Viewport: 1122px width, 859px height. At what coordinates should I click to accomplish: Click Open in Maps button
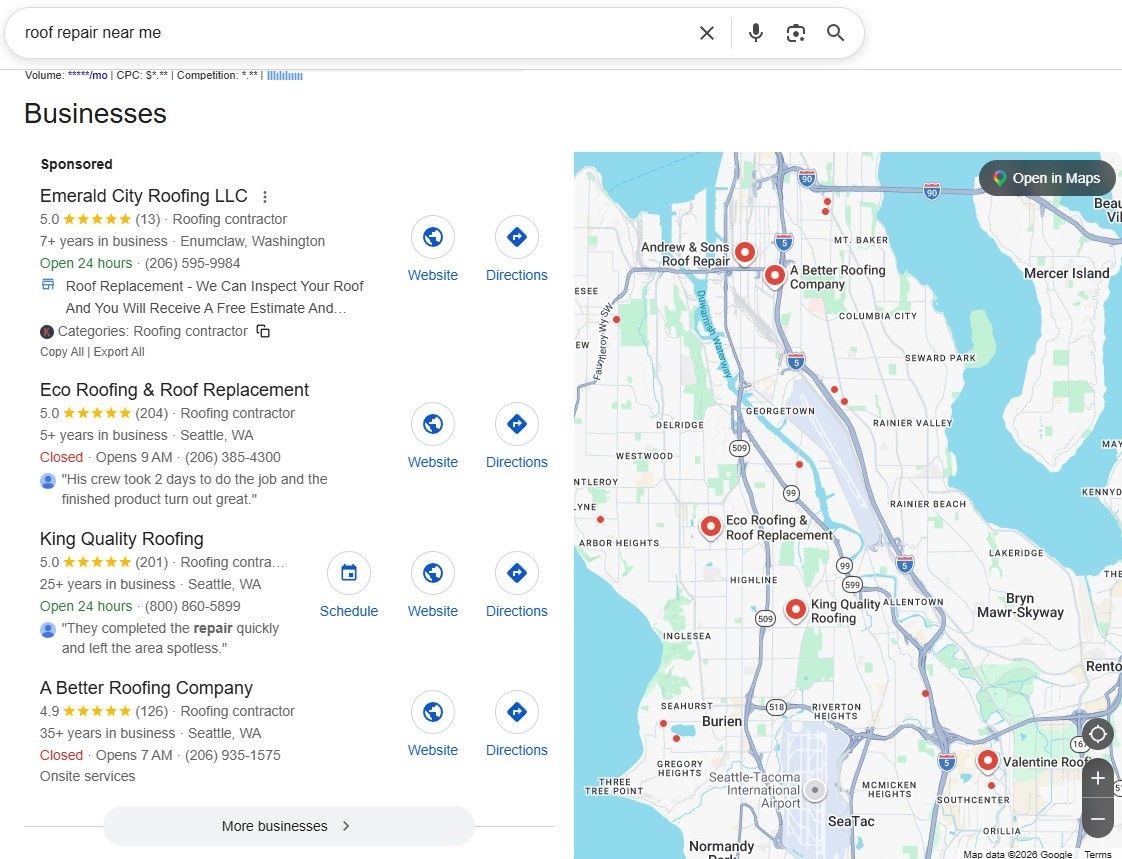(1047, 178)
